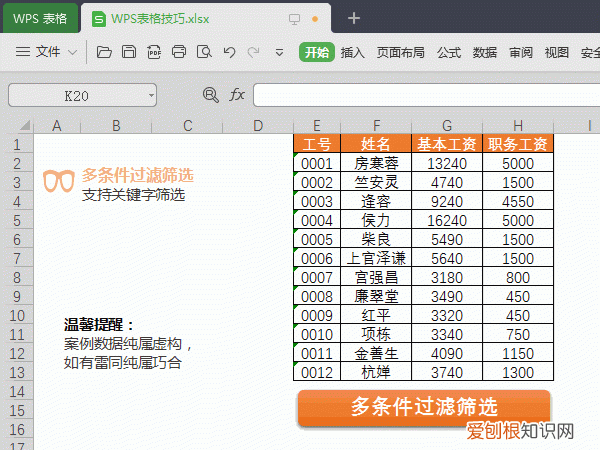Select column E header
This screenshot has width=600, height=450.
317,126
